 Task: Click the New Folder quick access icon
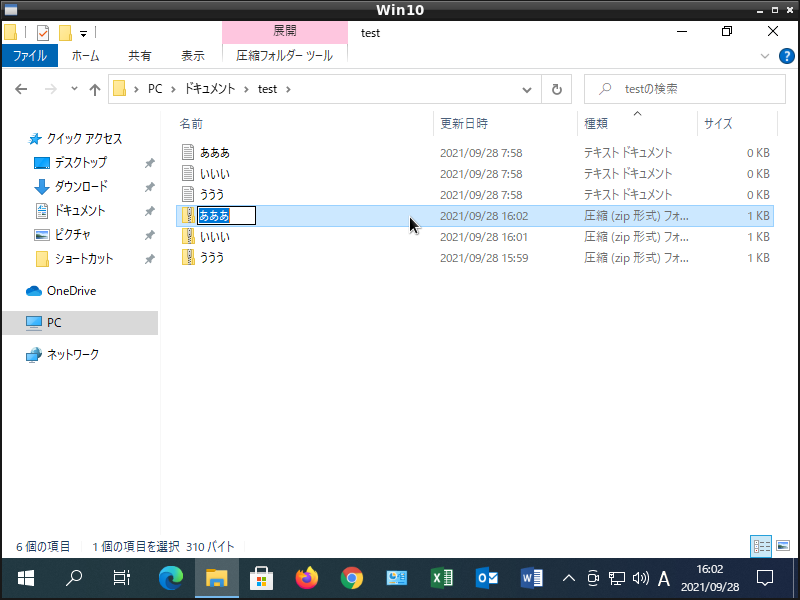pos(65,33)
